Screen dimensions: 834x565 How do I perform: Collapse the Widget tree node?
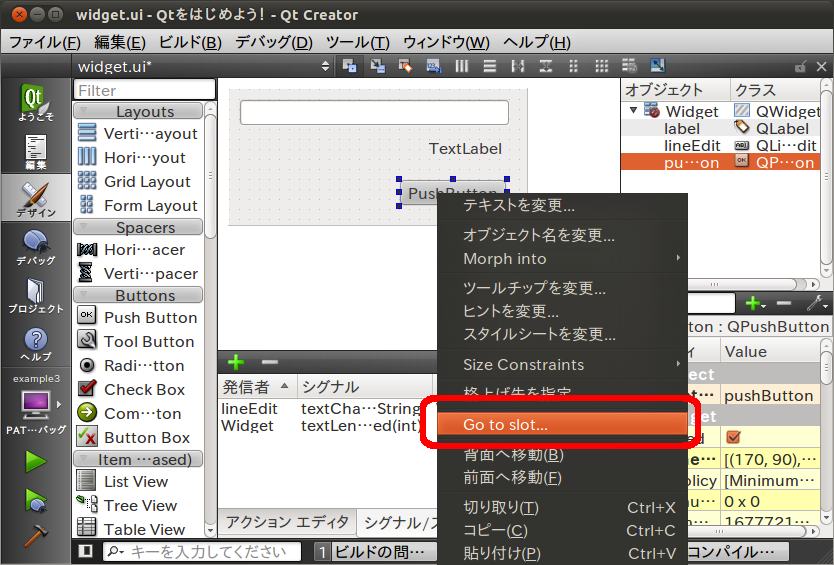click(x=633, y=111)
